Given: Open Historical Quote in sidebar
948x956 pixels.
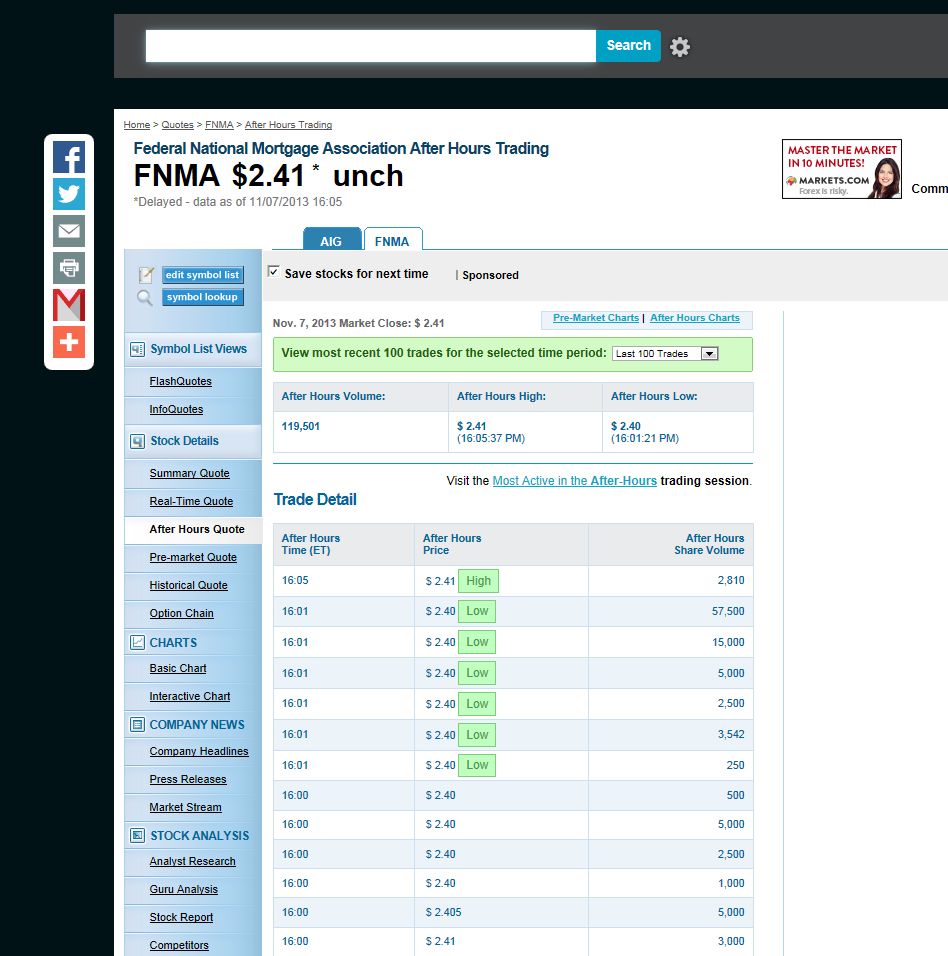Looking at the screenshot, I should [188, 586].
